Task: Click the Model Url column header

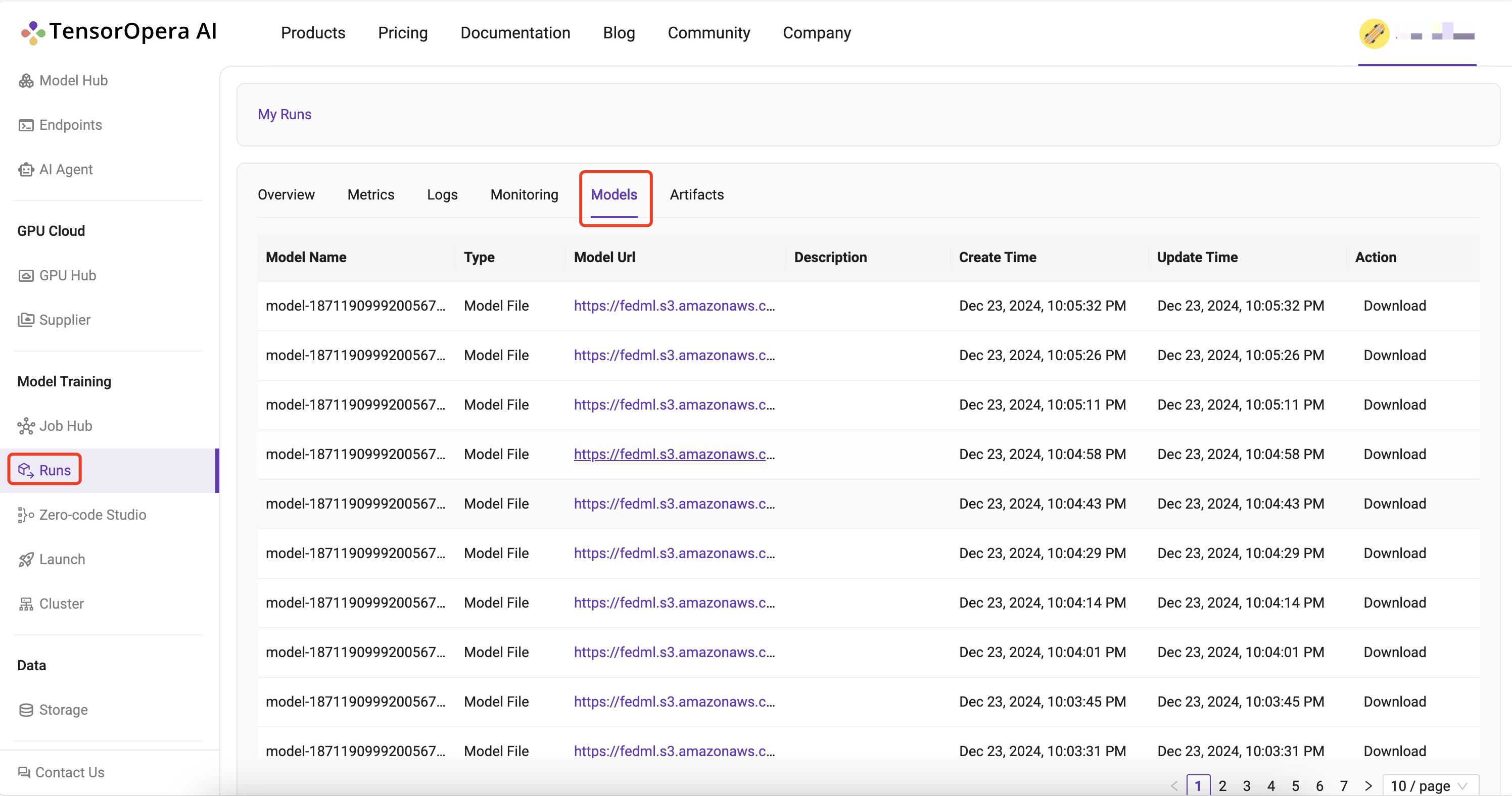Action: [604, 258]
